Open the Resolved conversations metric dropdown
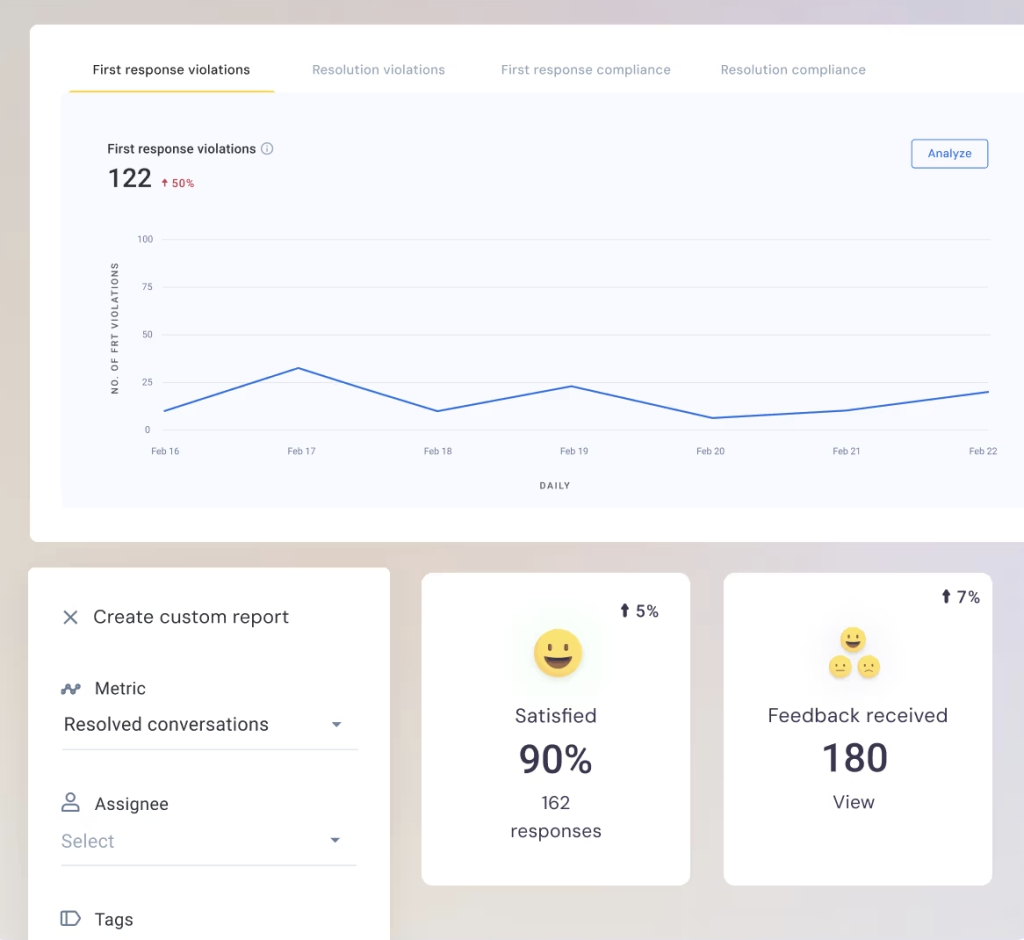 pos(337,724)
